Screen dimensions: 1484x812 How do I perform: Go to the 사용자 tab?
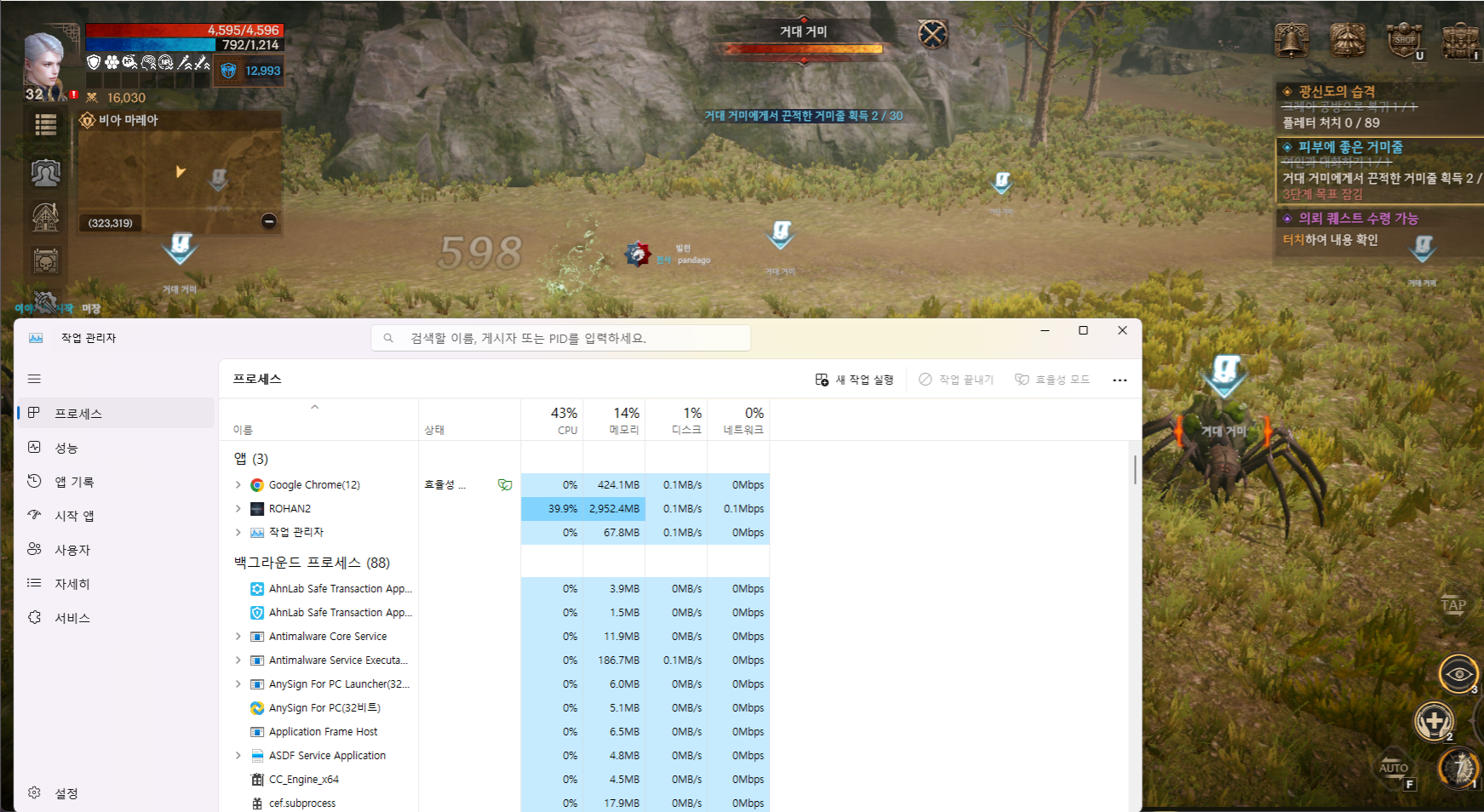coord(117,549)
